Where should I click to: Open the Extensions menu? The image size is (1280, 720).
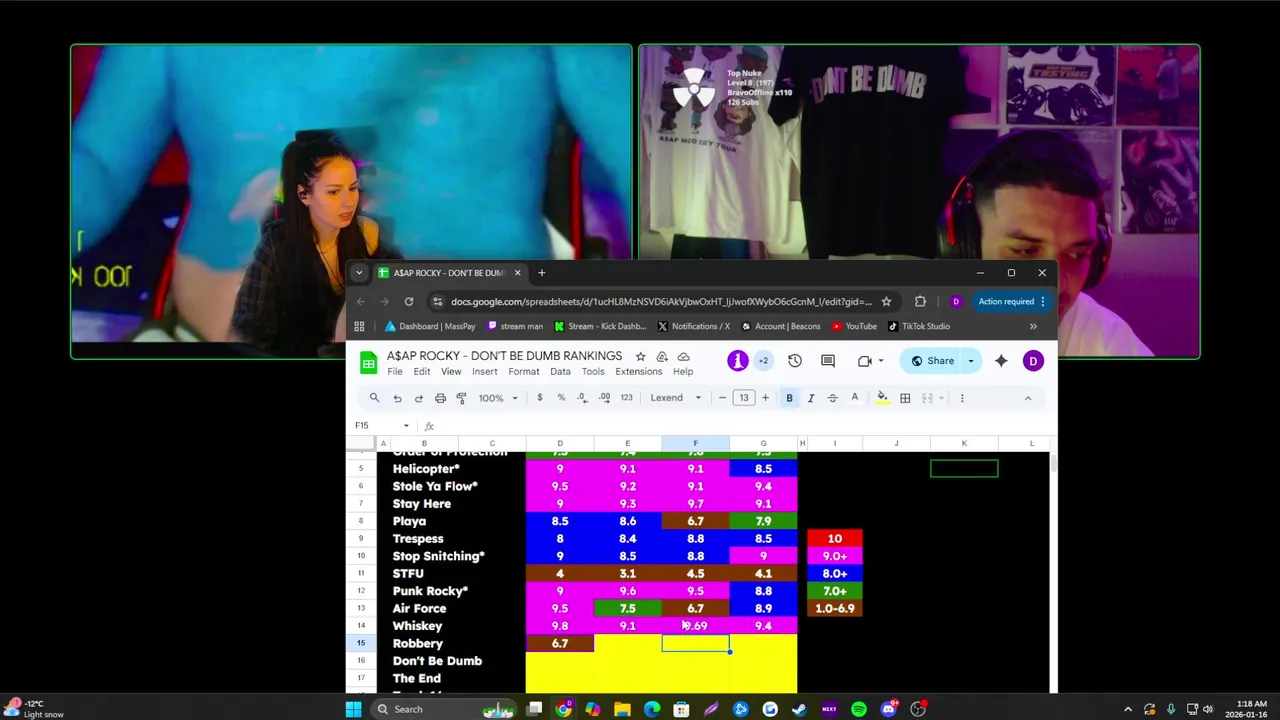click(x=638, y=372)
